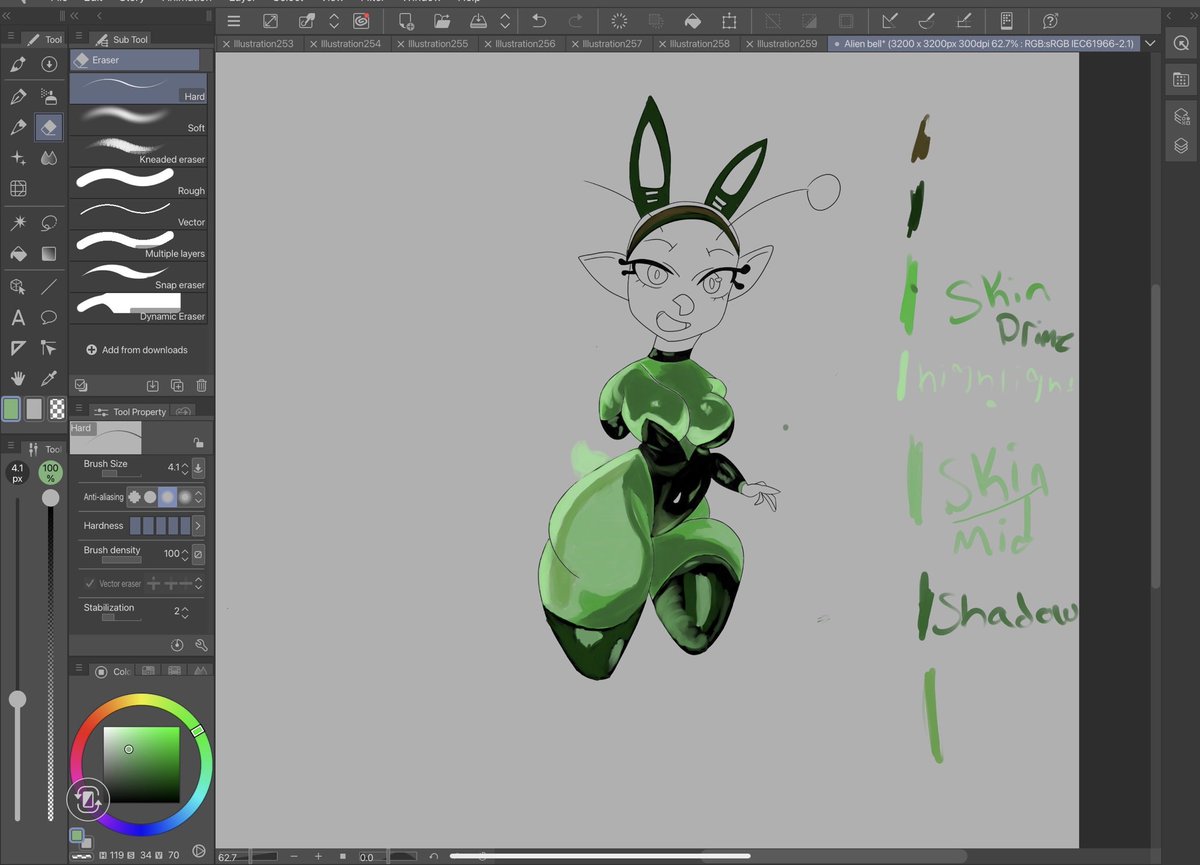Select the no anti-aliasing option
Image resolution: width=1200 pixels, height=865 pixels.
(135, 496)
